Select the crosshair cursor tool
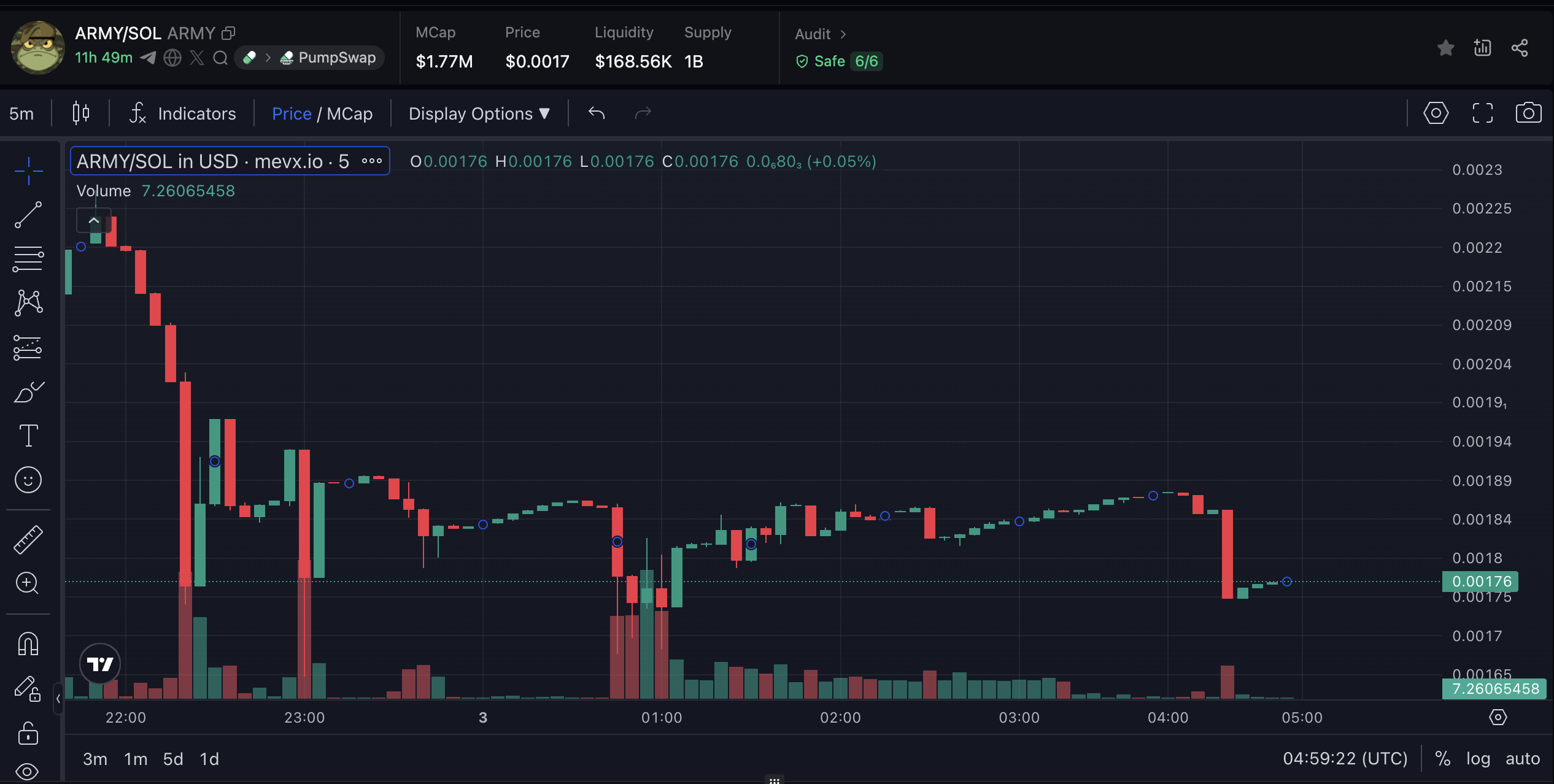This screenshot has width=1554, height=784. click(x=28, y=171)
